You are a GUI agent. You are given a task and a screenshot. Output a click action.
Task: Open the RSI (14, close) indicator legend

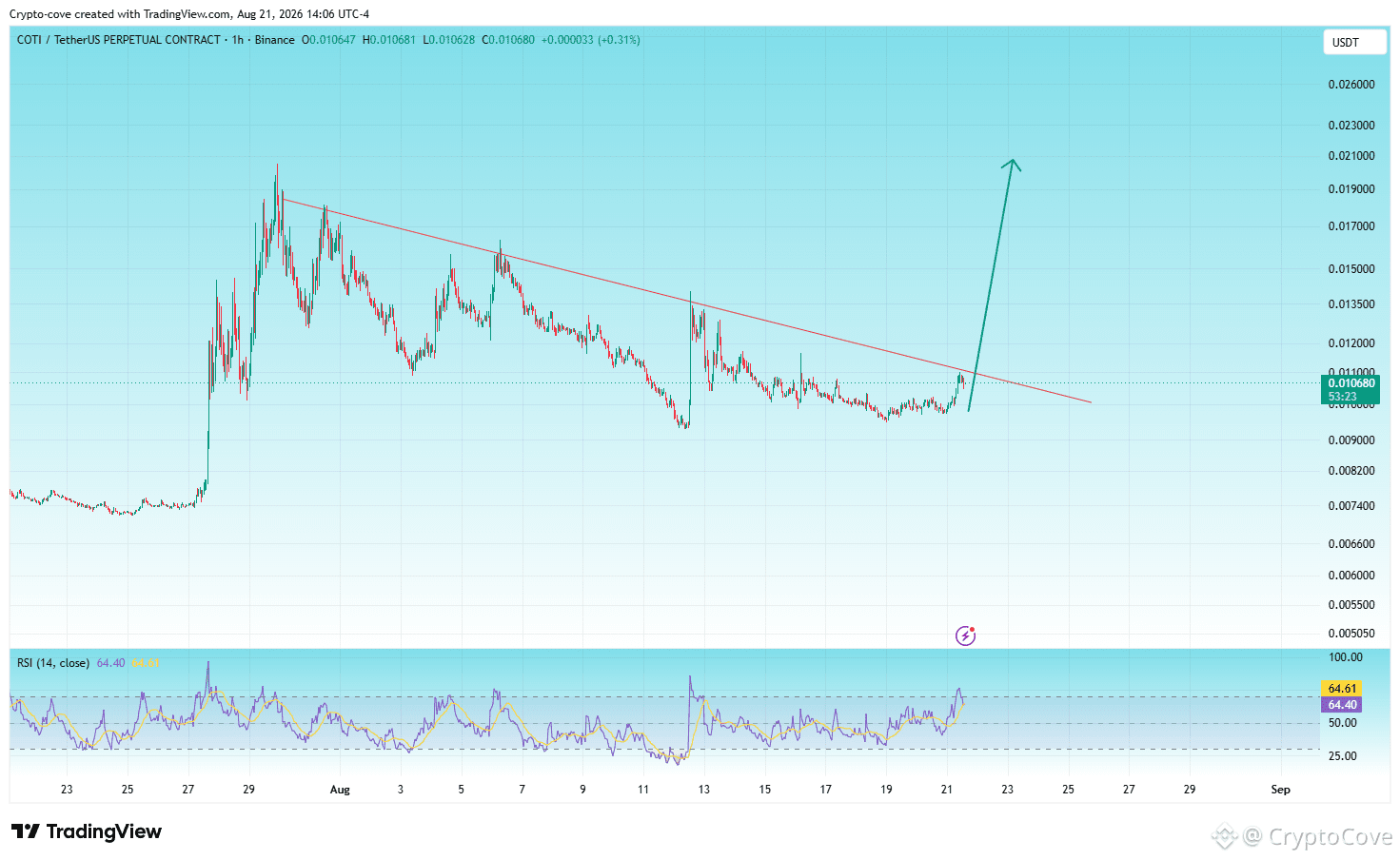(53, 663)
